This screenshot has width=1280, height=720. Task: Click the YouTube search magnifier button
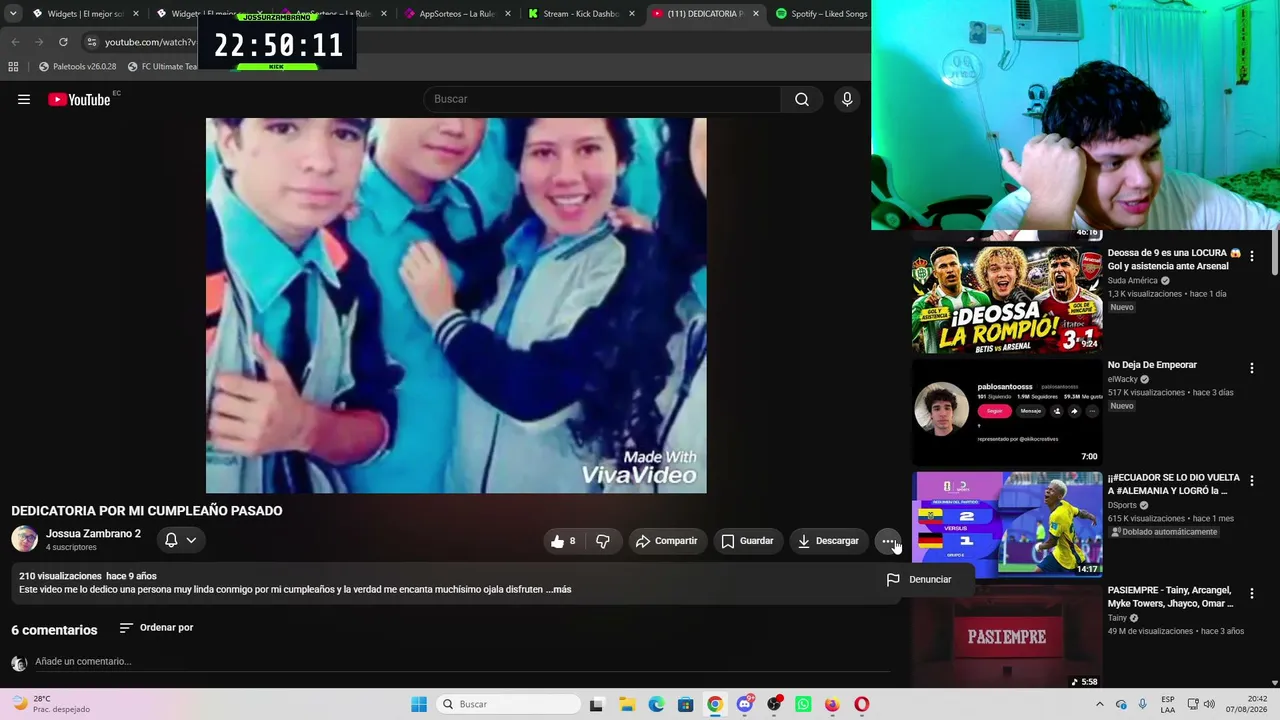pos(802,99)
